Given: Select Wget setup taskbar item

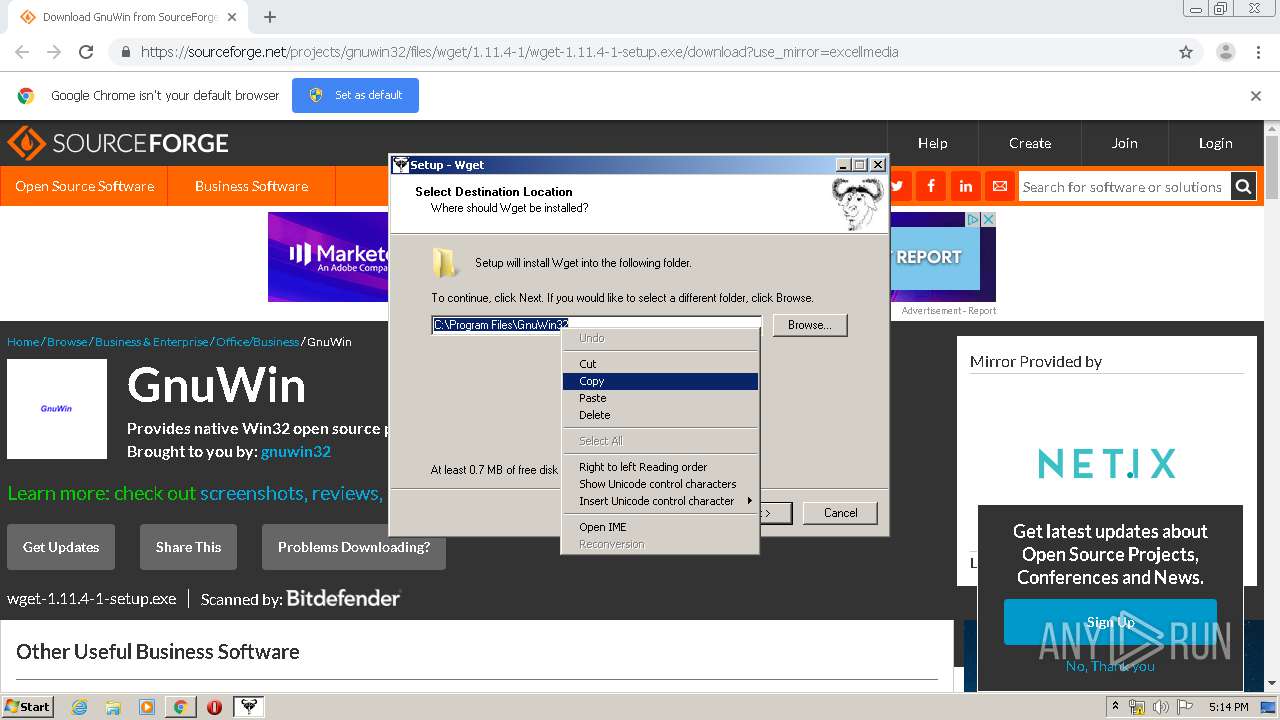Looking at the screenshot, I should click(248, 707).
